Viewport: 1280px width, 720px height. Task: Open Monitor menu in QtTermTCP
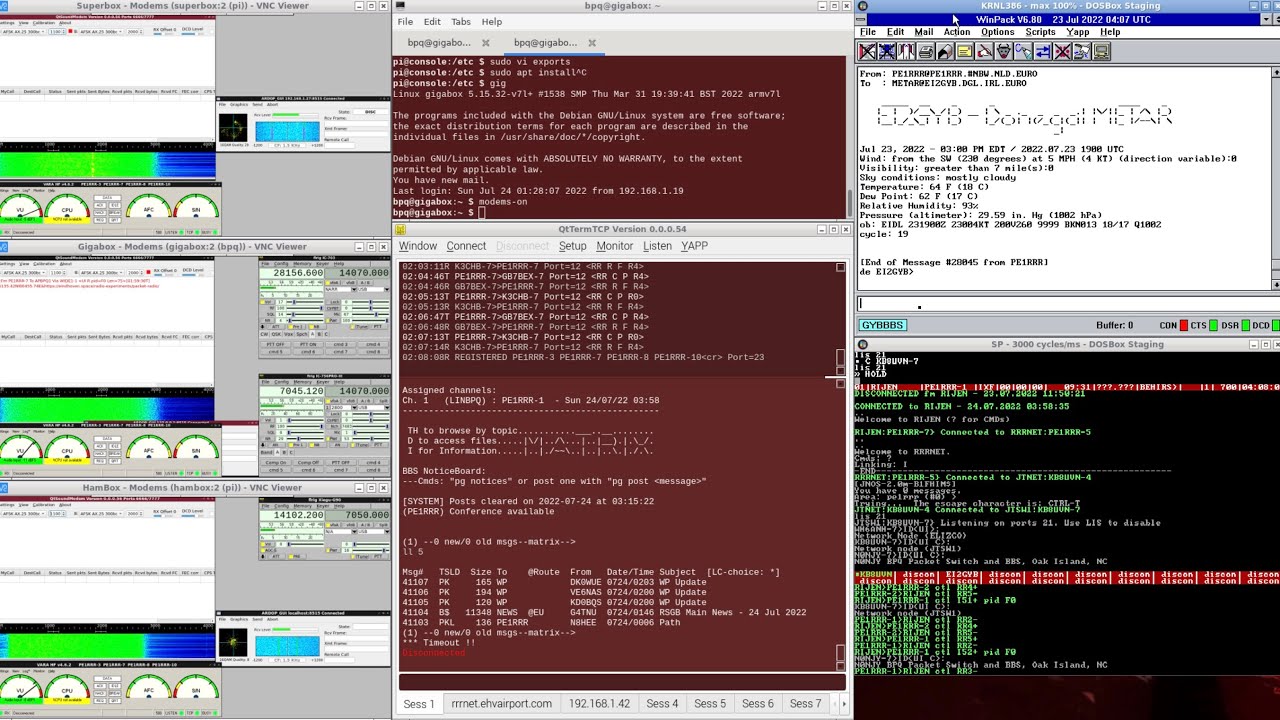614,246
